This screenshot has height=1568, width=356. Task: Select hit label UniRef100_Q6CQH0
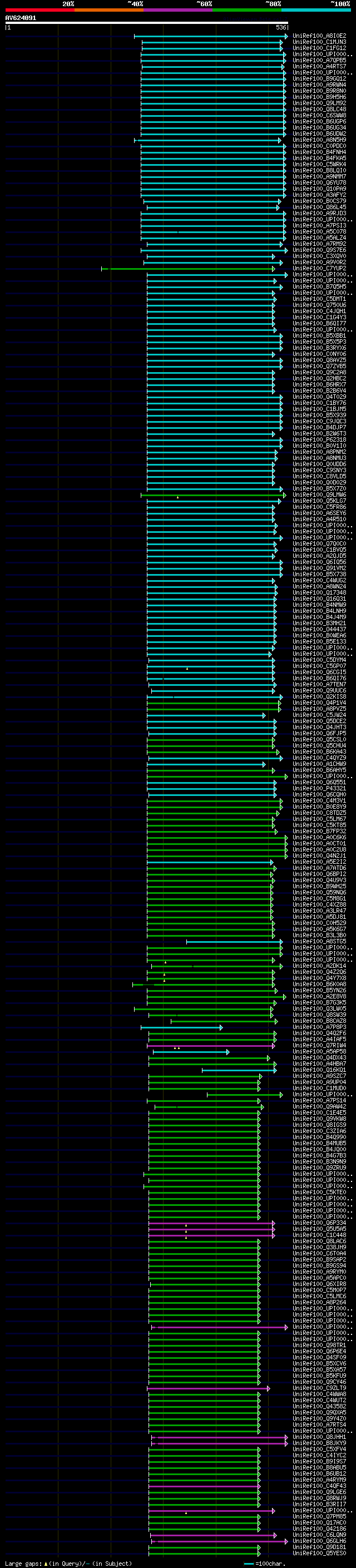[319, 794]
